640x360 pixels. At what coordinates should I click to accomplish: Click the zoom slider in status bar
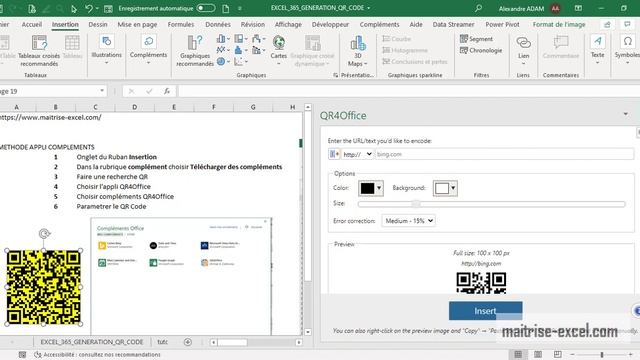pos(602,354)
